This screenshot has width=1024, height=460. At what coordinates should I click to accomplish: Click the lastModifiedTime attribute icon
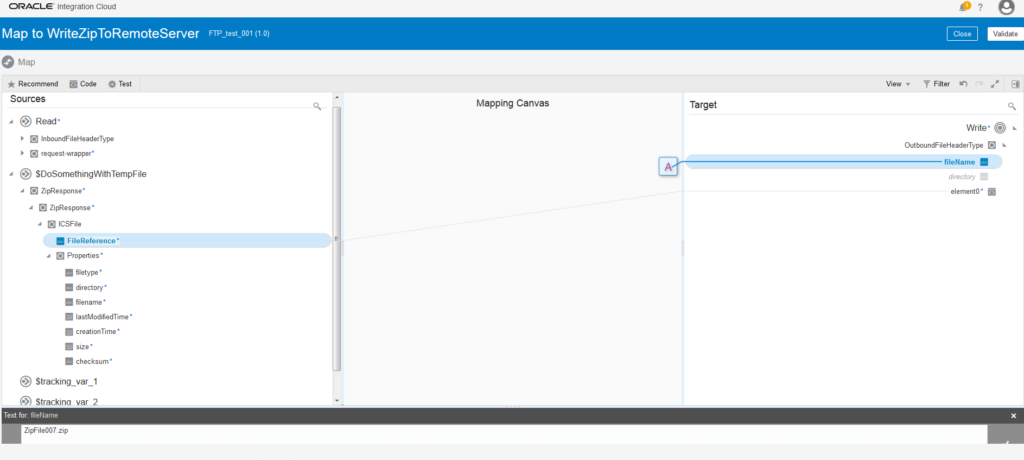point(69,317)
